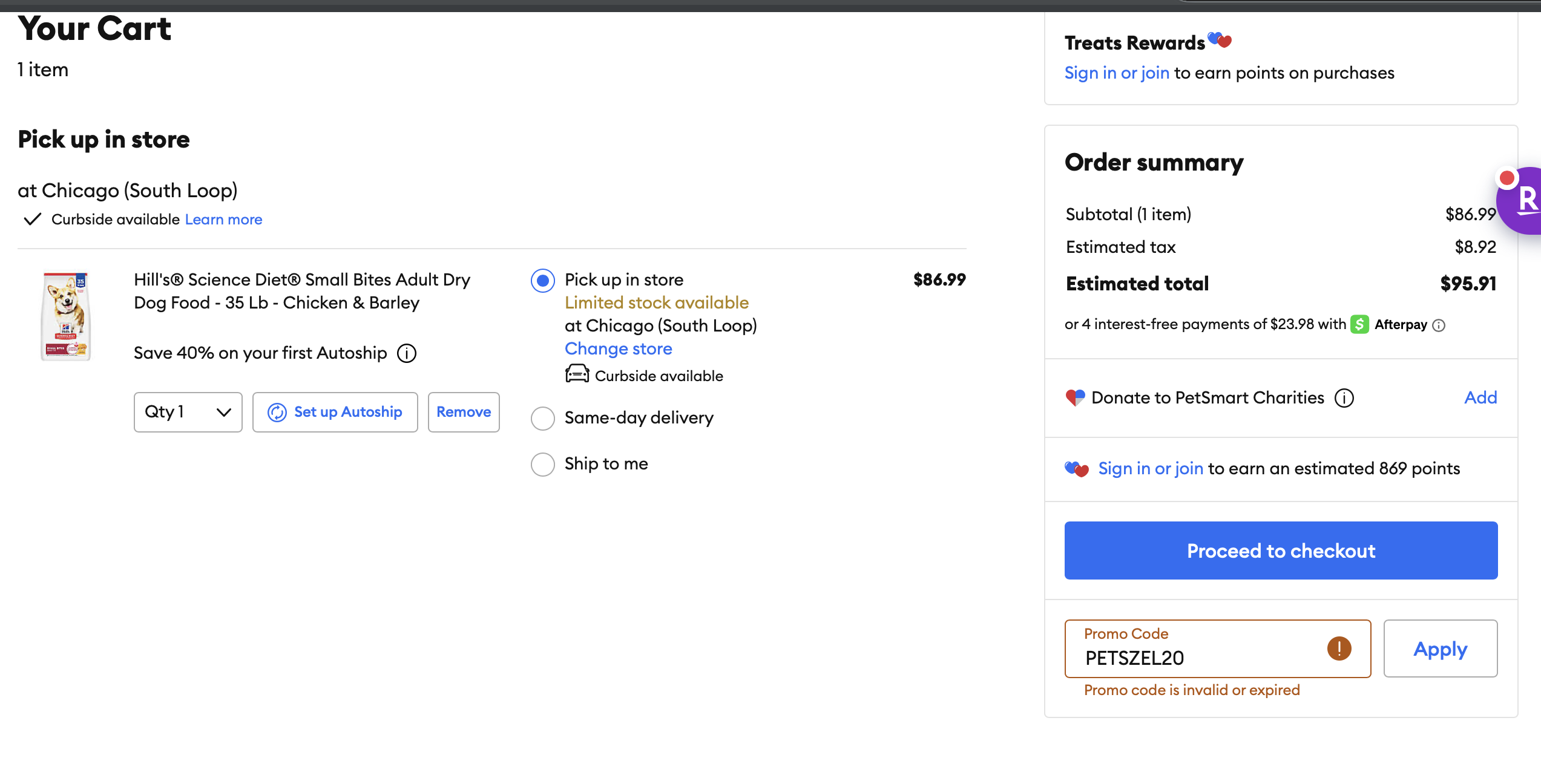Click the hearts icon beside 869 points offer

[1077, 469]
